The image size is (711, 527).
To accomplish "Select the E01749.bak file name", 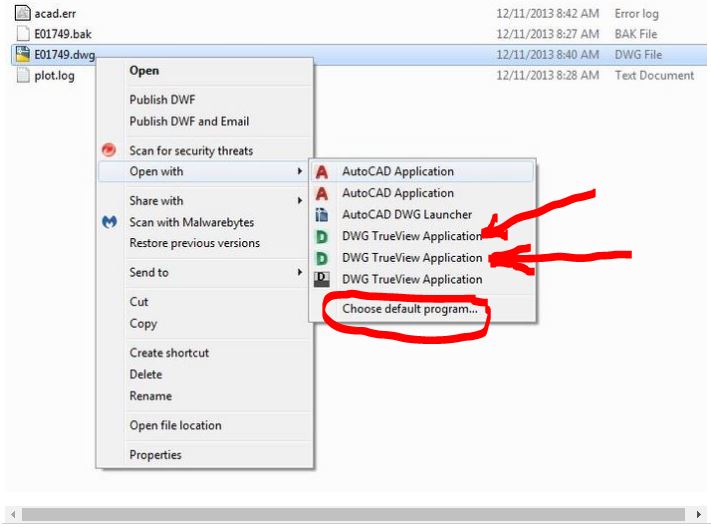I will point(63,34).
